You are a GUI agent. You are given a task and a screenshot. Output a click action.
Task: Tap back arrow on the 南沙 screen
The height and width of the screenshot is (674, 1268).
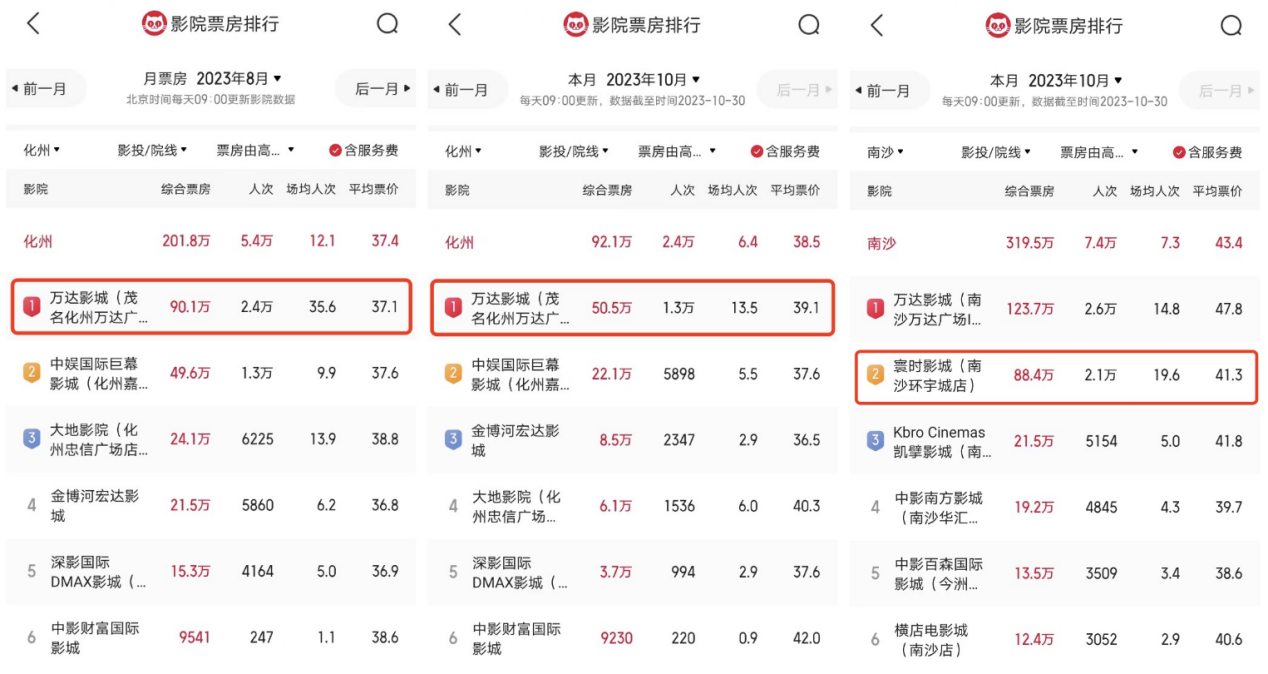point(877,24)
